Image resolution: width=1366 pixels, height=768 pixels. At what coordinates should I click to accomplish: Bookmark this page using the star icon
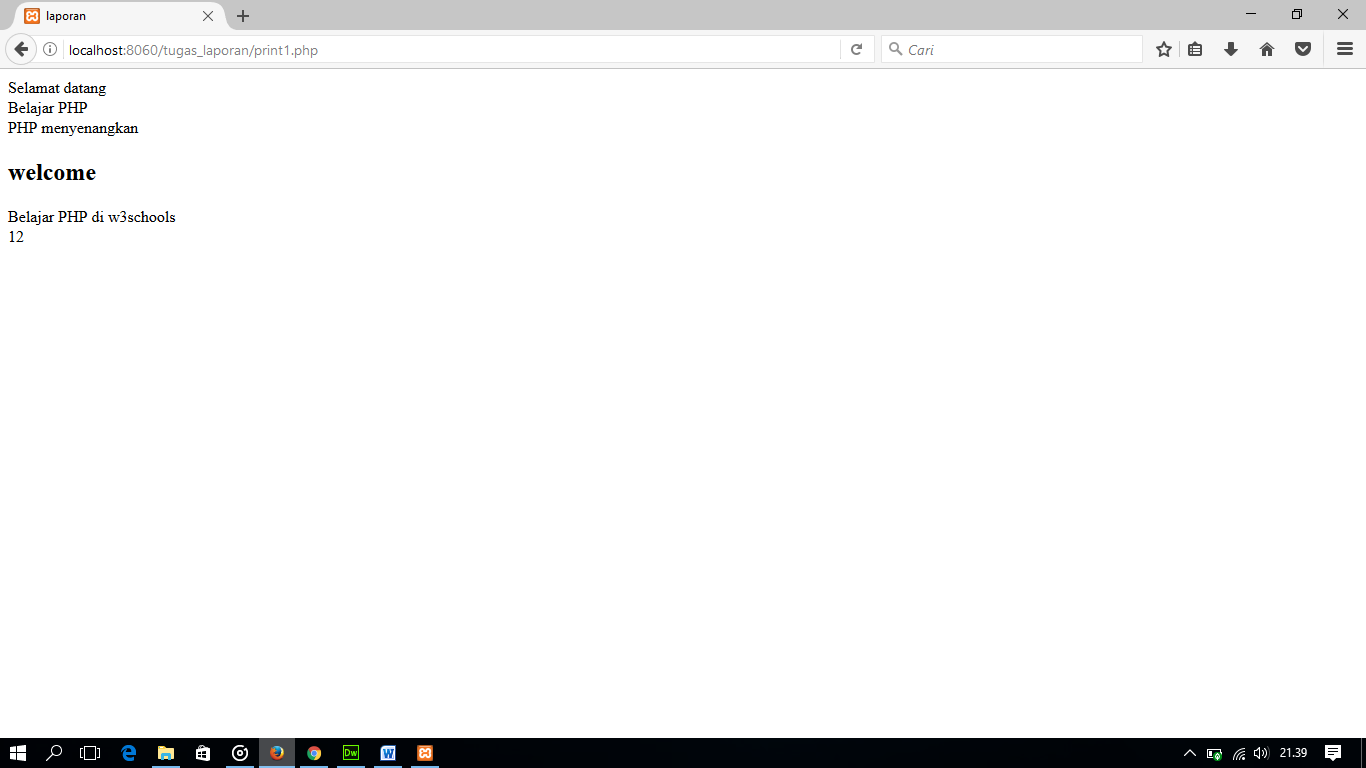click(1163, 48)
